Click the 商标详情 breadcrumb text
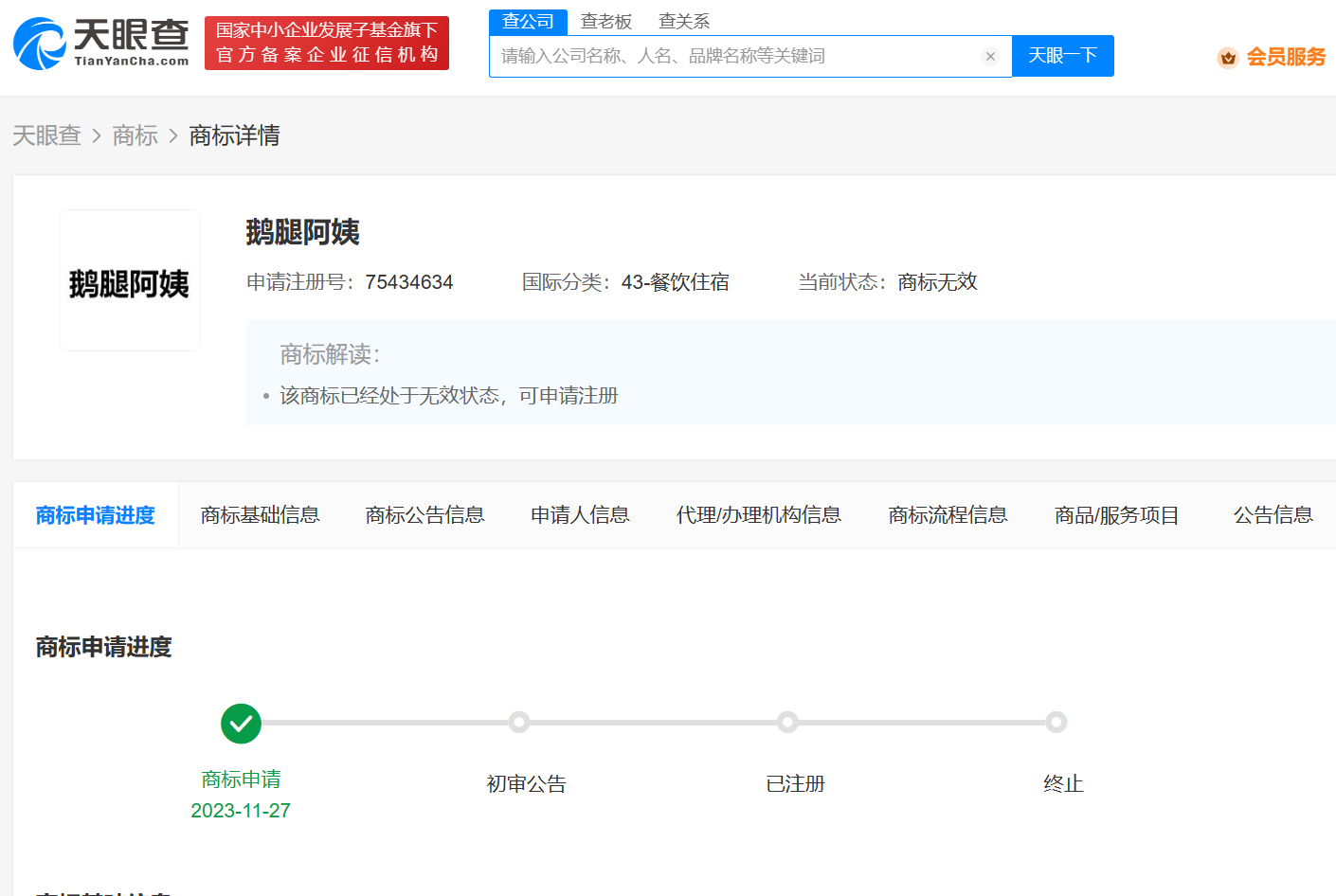Image resolution: width=1336 pixels, height=896 pixels. point(234,135)
